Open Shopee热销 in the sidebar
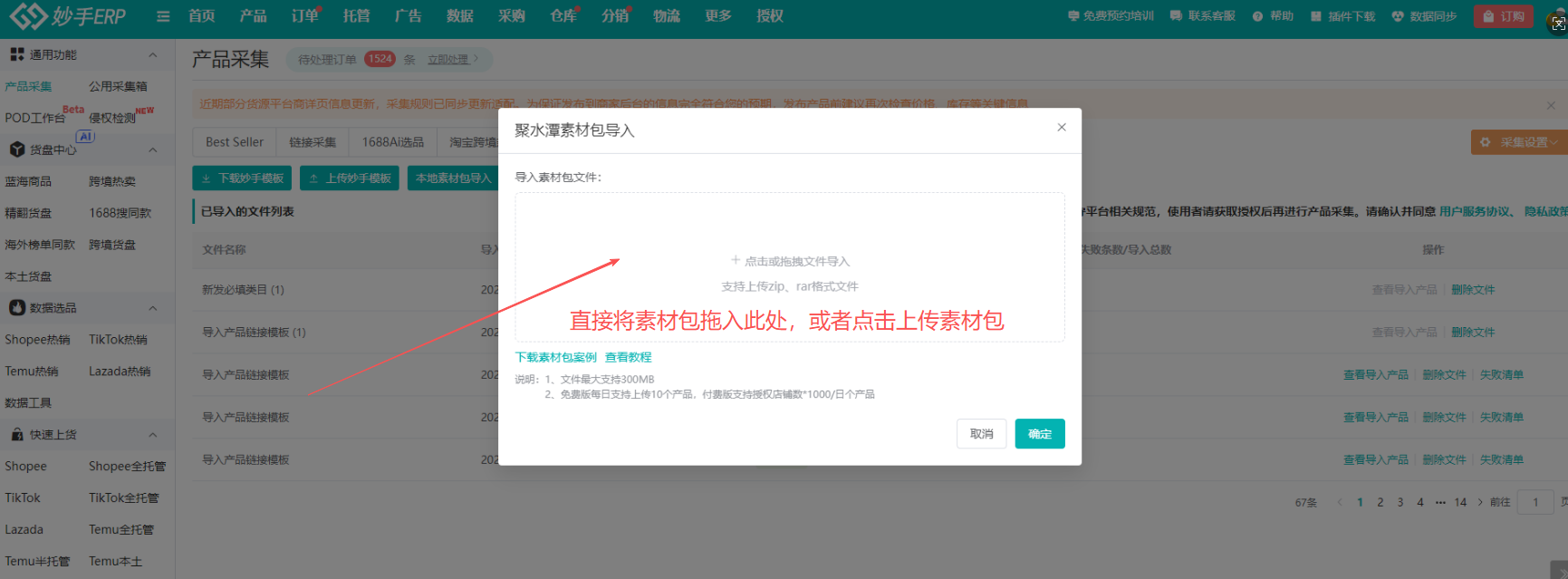Image resolution: width=1568 pixels, height=579 pixels. (37, 340)
